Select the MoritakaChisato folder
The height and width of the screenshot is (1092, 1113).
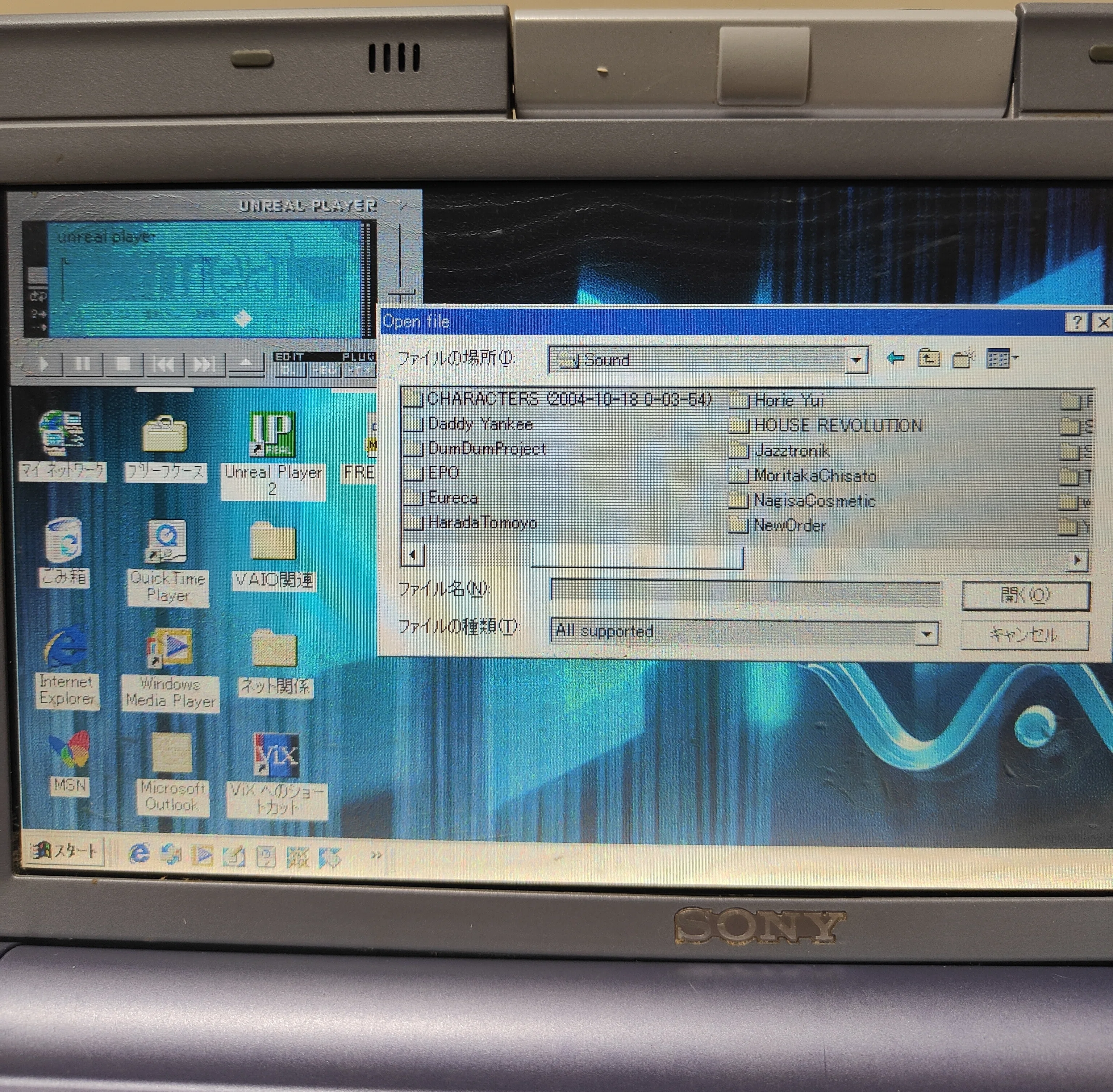coord(803,475)
